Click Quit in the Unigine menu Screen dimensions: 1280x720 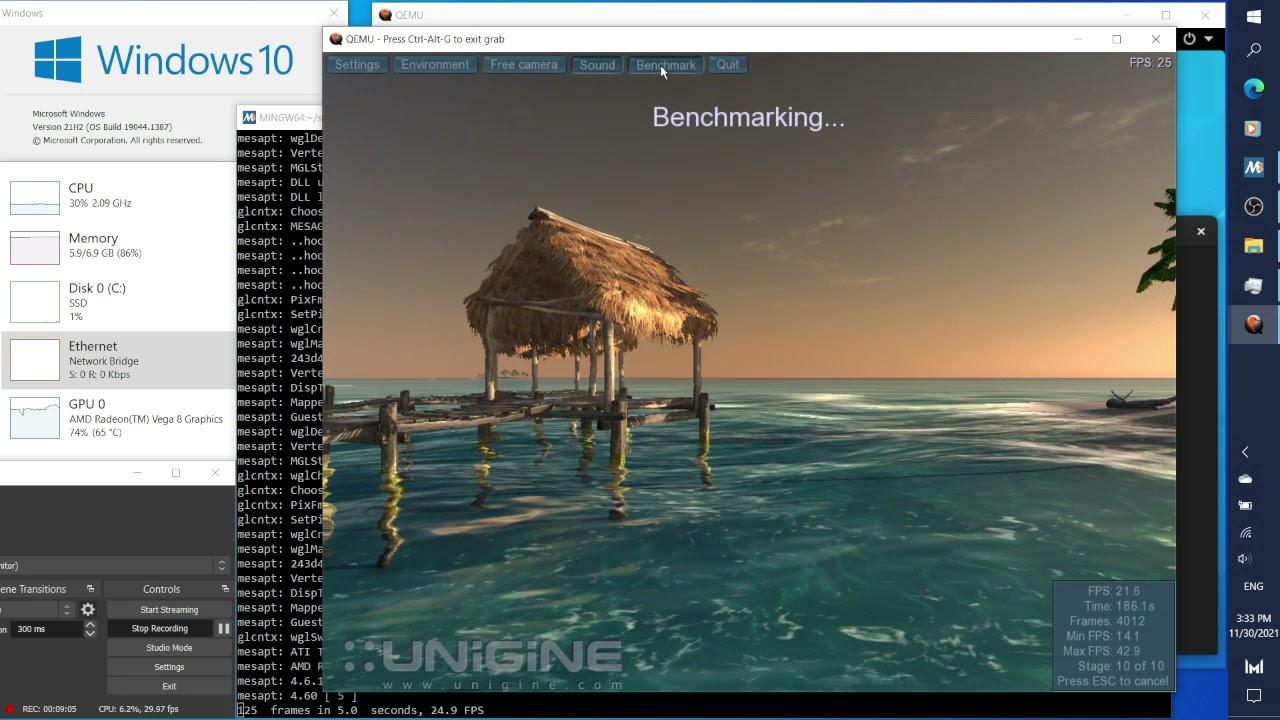click(728, 65)
